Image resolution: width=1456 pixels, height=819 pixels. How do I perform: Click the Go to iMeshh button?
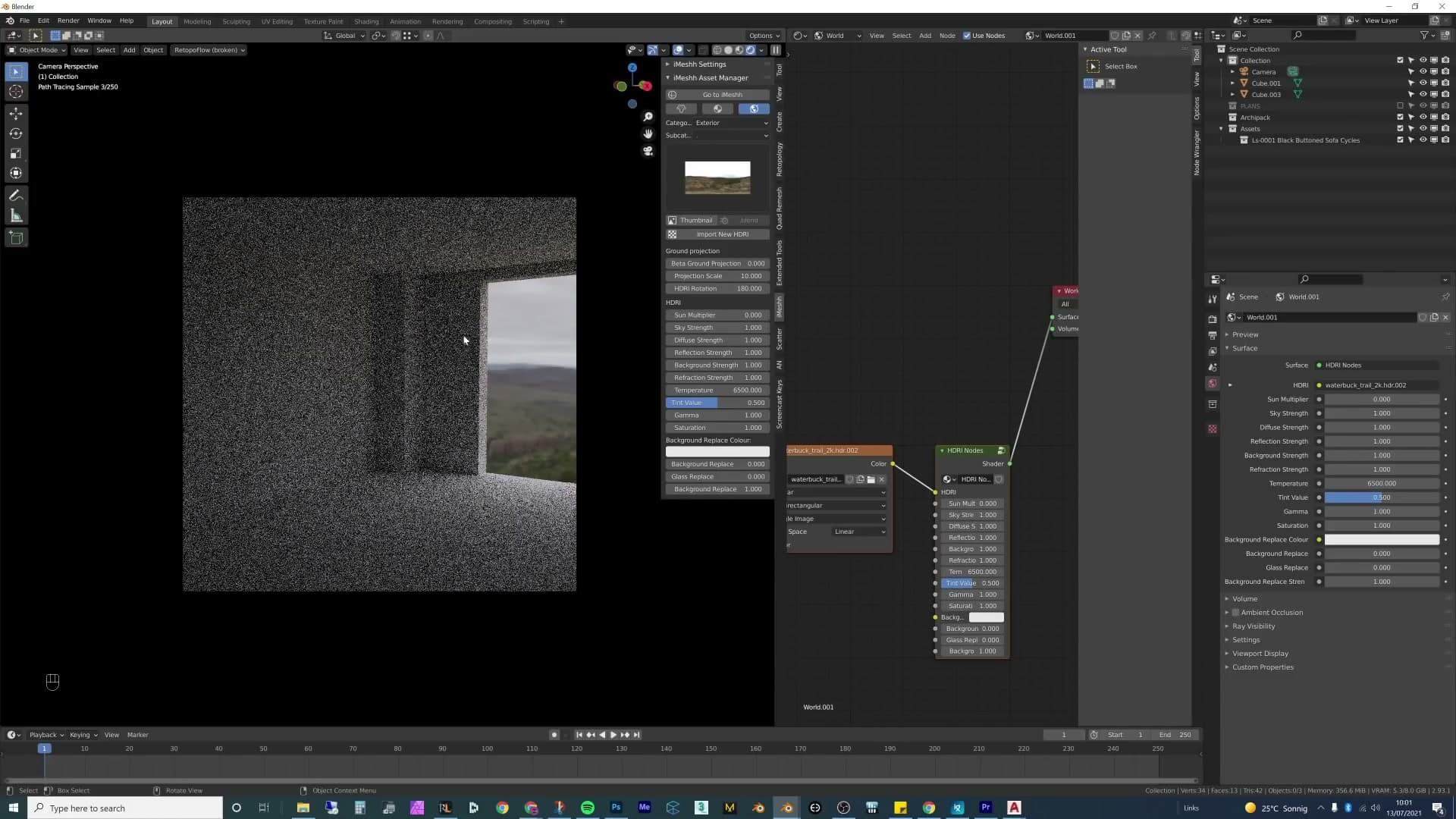tap(717, 95)
